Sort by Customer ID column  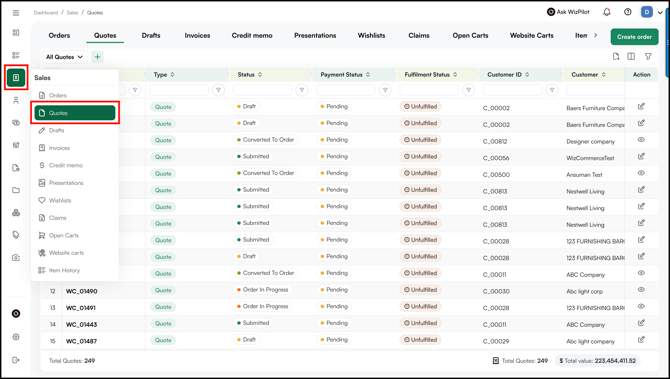coord(527,74)
